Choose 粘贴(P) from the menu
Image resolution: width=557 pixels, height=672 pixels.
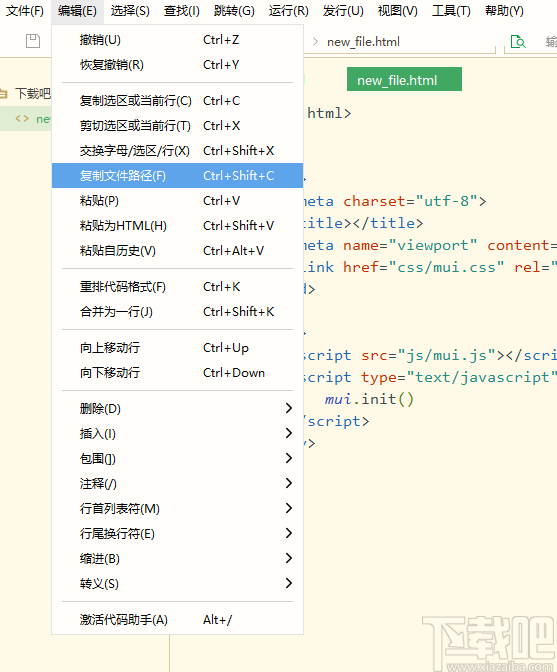pyautogui.click(x=177, y=201)
